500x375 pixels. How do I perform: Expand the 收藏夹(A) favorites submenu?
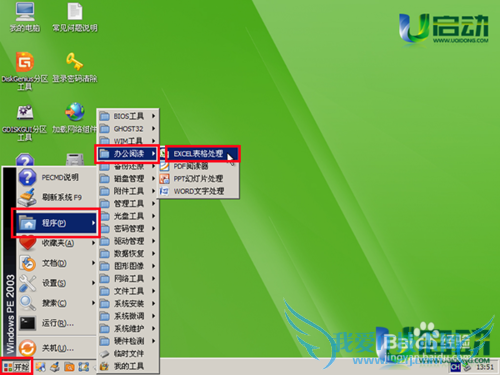(x=57, y=243)
